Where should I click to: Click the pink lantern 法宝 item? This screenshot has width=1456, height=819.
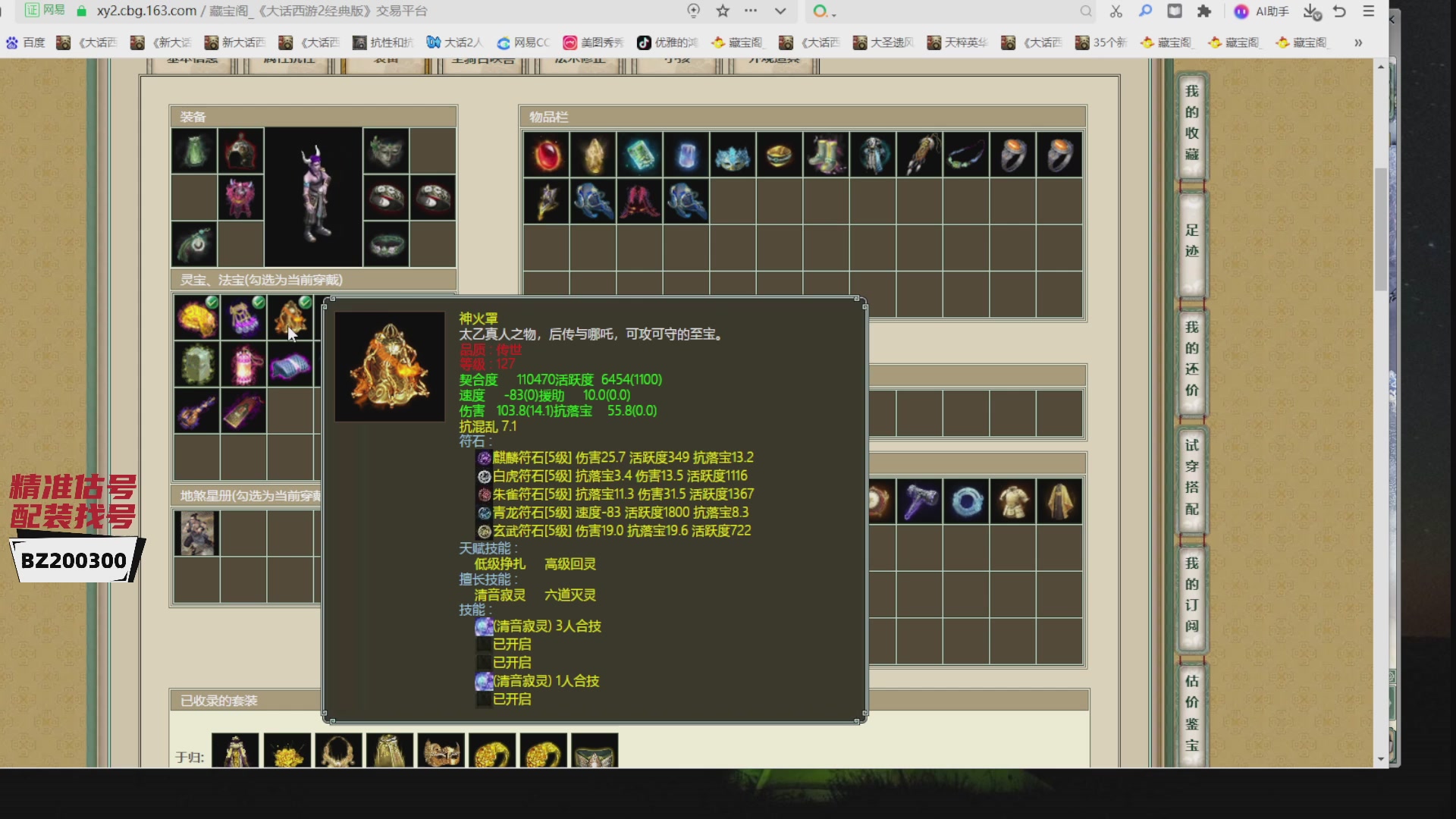pos(243,365)
